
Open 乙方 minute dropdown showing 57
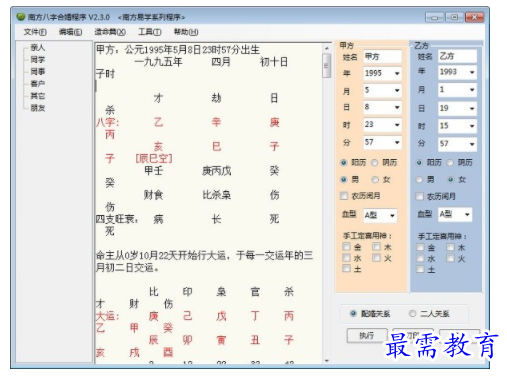[457, 144]
